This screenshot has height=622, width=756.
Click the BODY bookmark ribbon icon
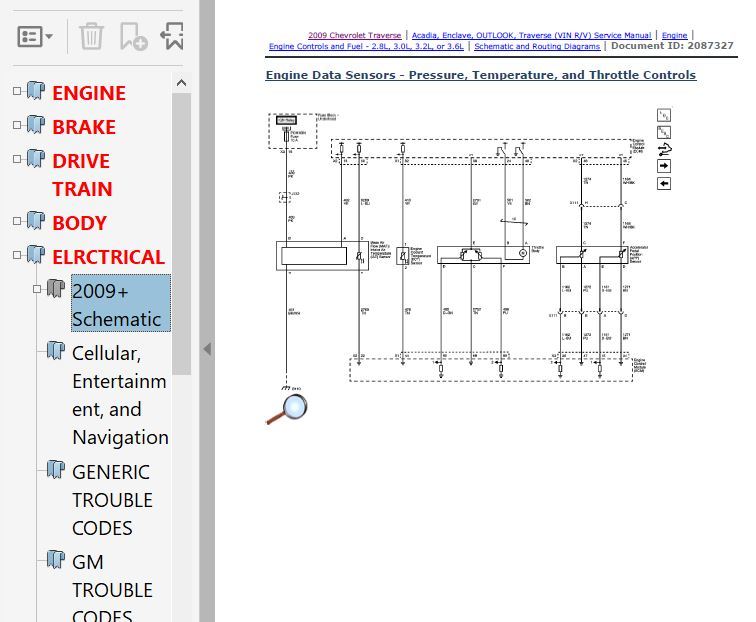click(36, 220)
